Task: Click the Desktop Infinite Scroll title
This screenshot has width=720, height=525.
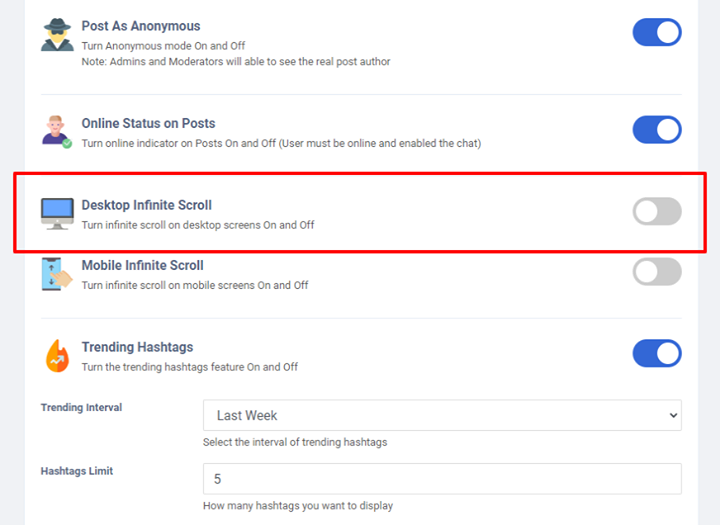Action: click(146, 205)
